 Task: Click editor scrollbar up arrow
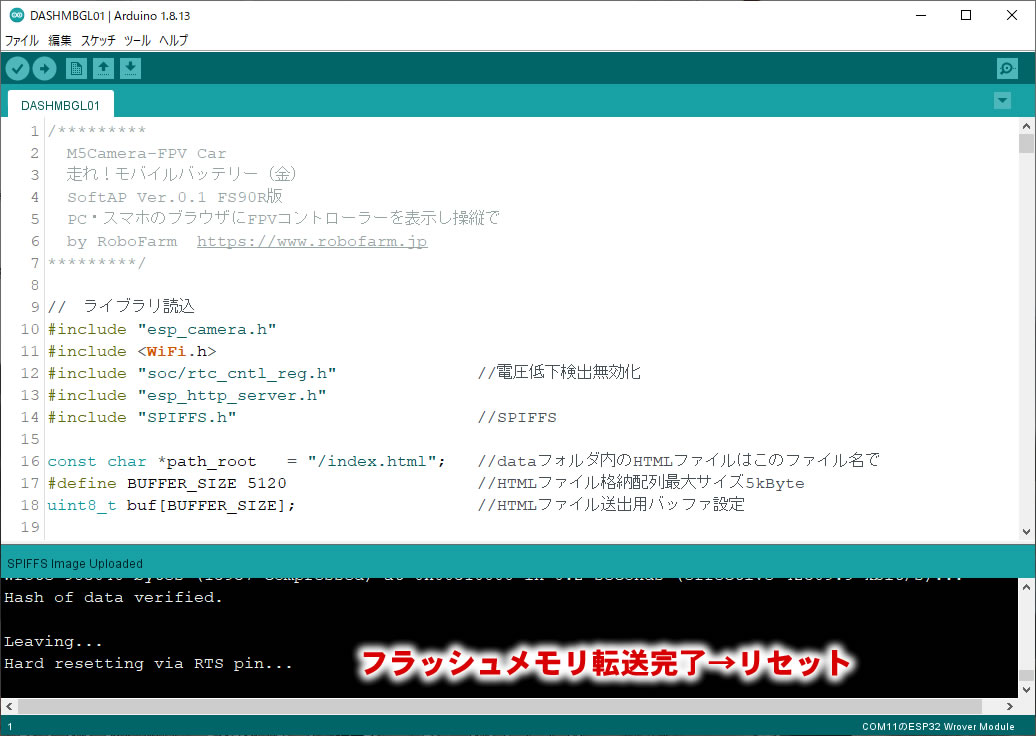[x=1026, y=126]
